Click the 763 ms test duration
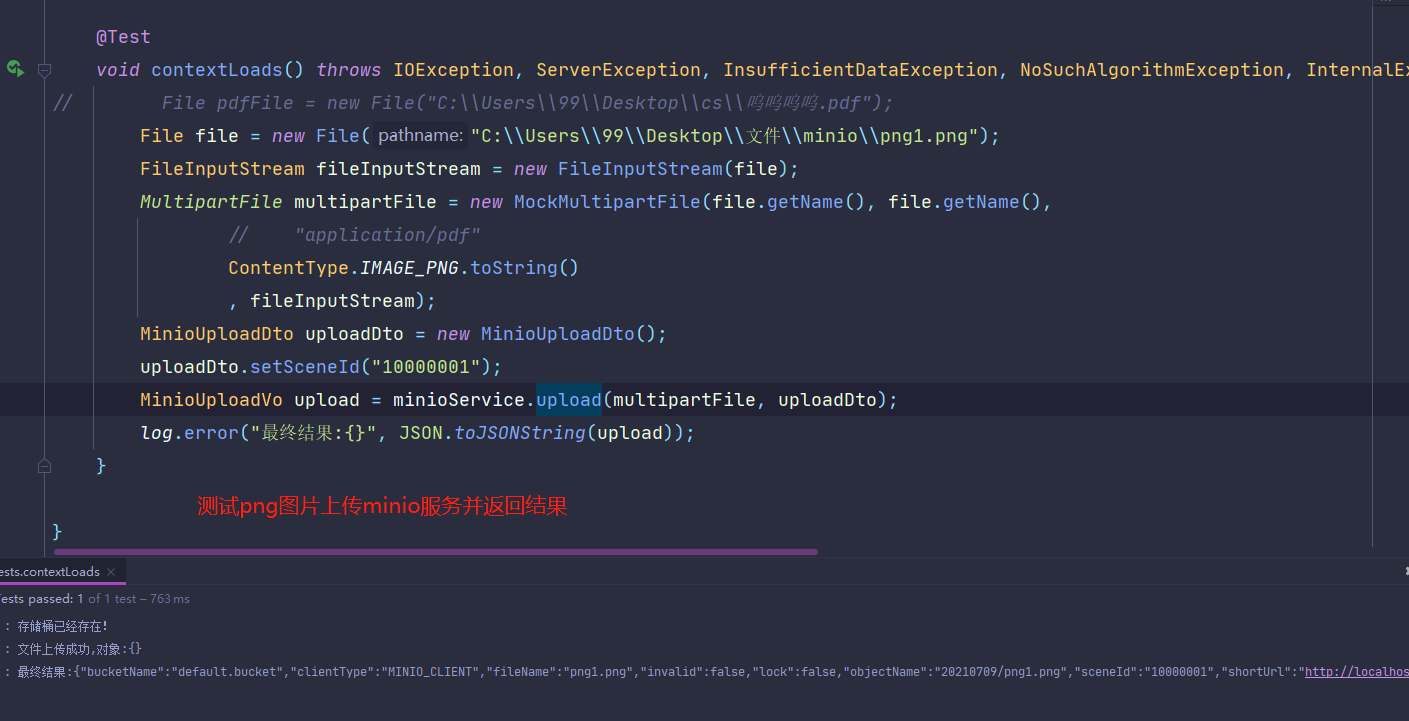The height and width of the screenshot is (721, 1409). pos(170,599)
